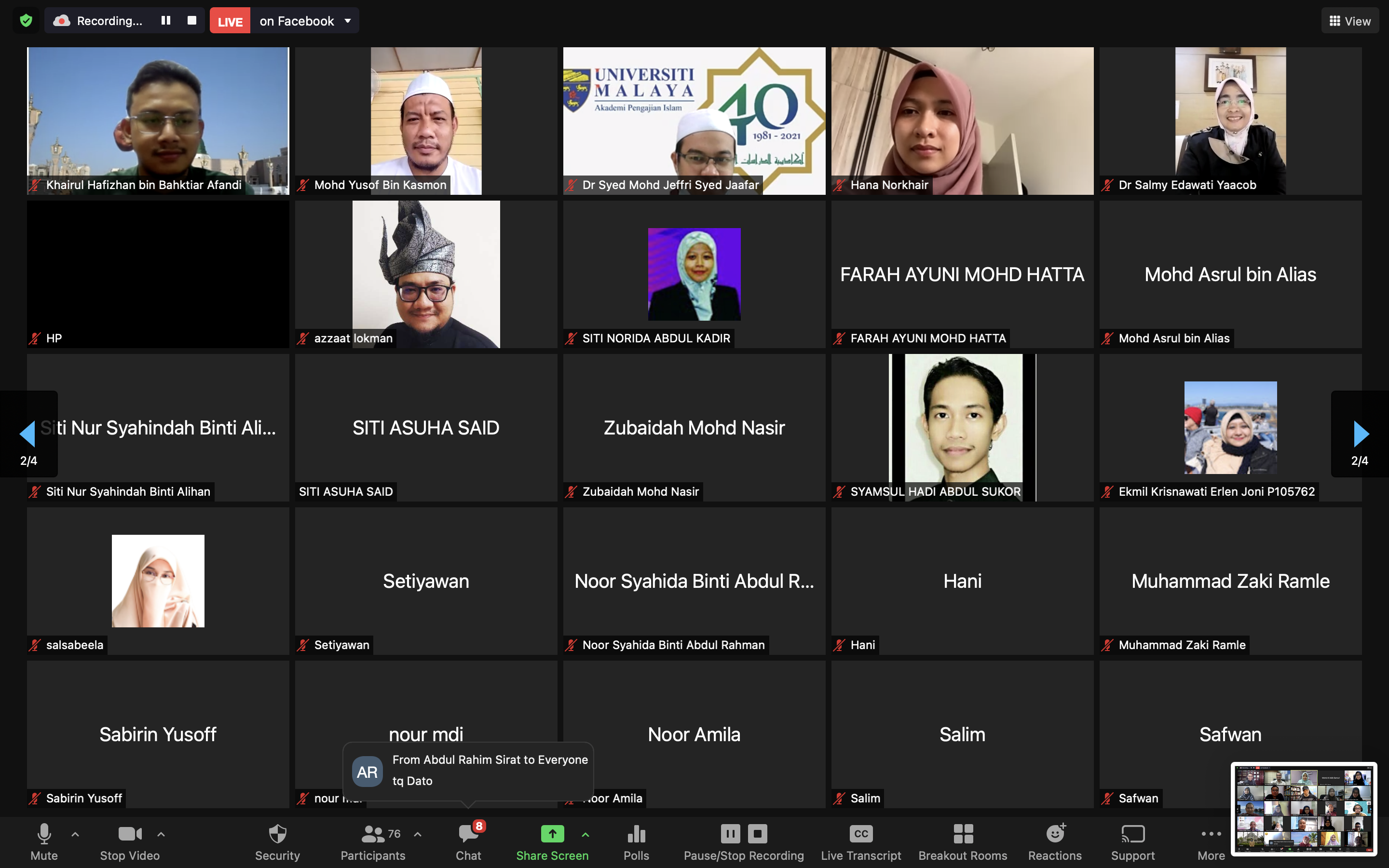Open the Participants panel
The height and width of the screenshot is (868, 1389).
click(x=373, y=841)
